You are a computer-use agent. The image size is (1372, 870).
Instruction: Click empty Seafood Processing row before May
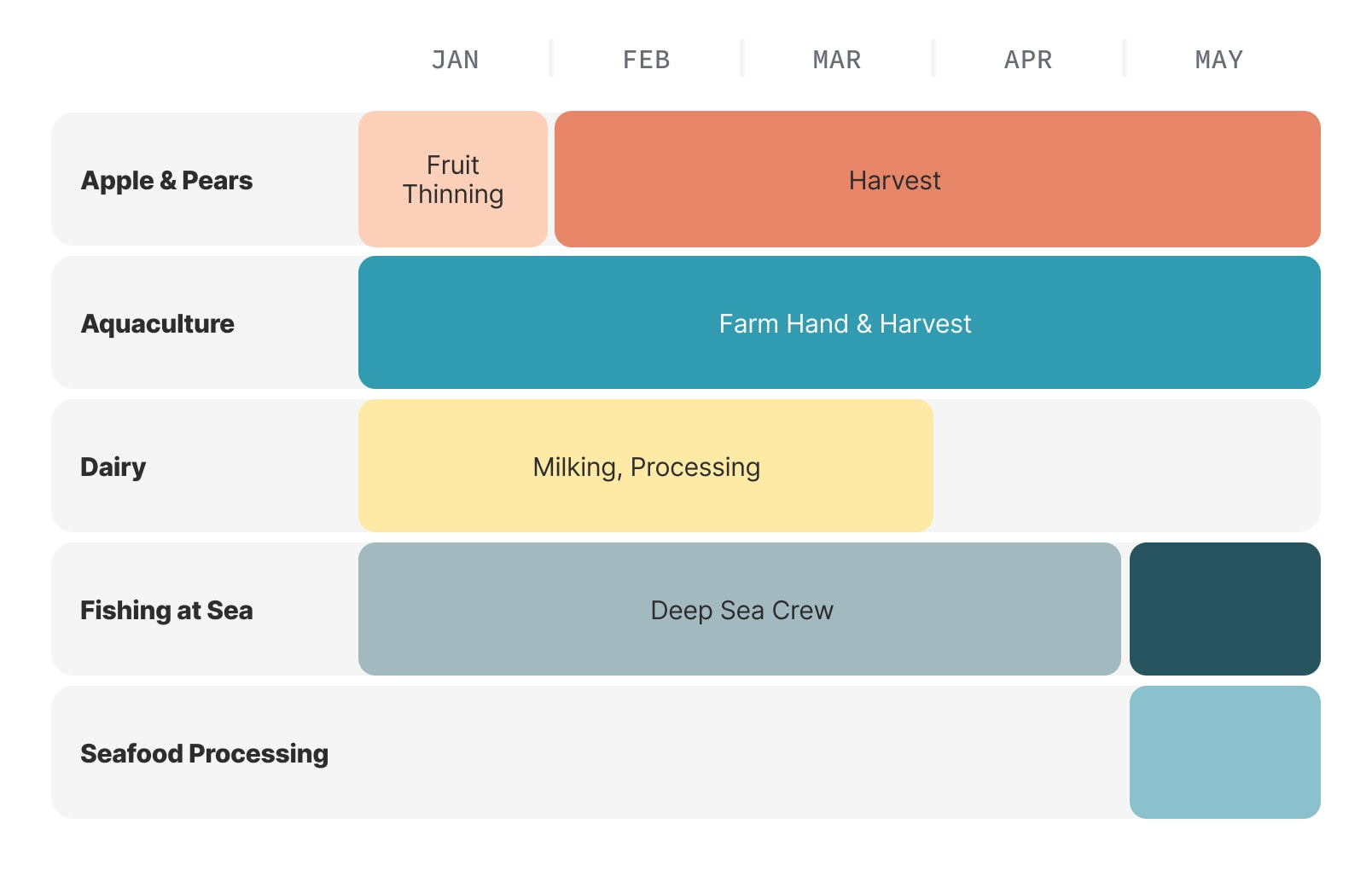pos(744,752)
